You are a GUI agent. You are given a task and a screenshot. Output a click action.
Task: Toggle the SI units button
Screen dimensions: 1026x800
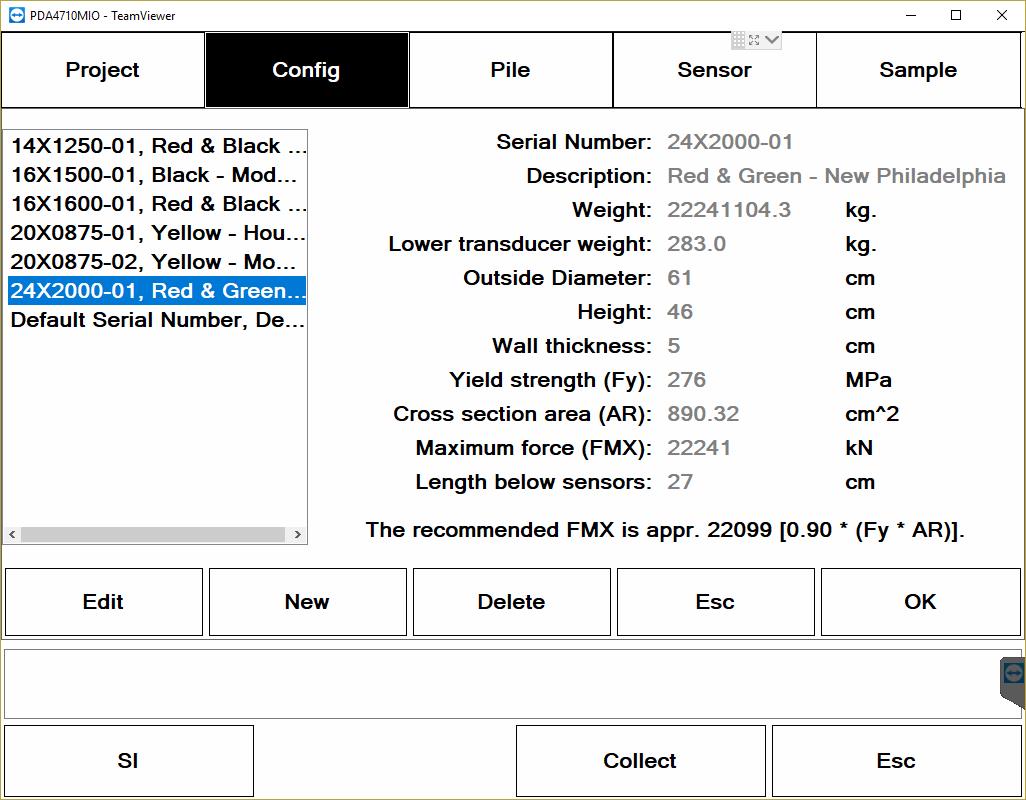(128, 761)
